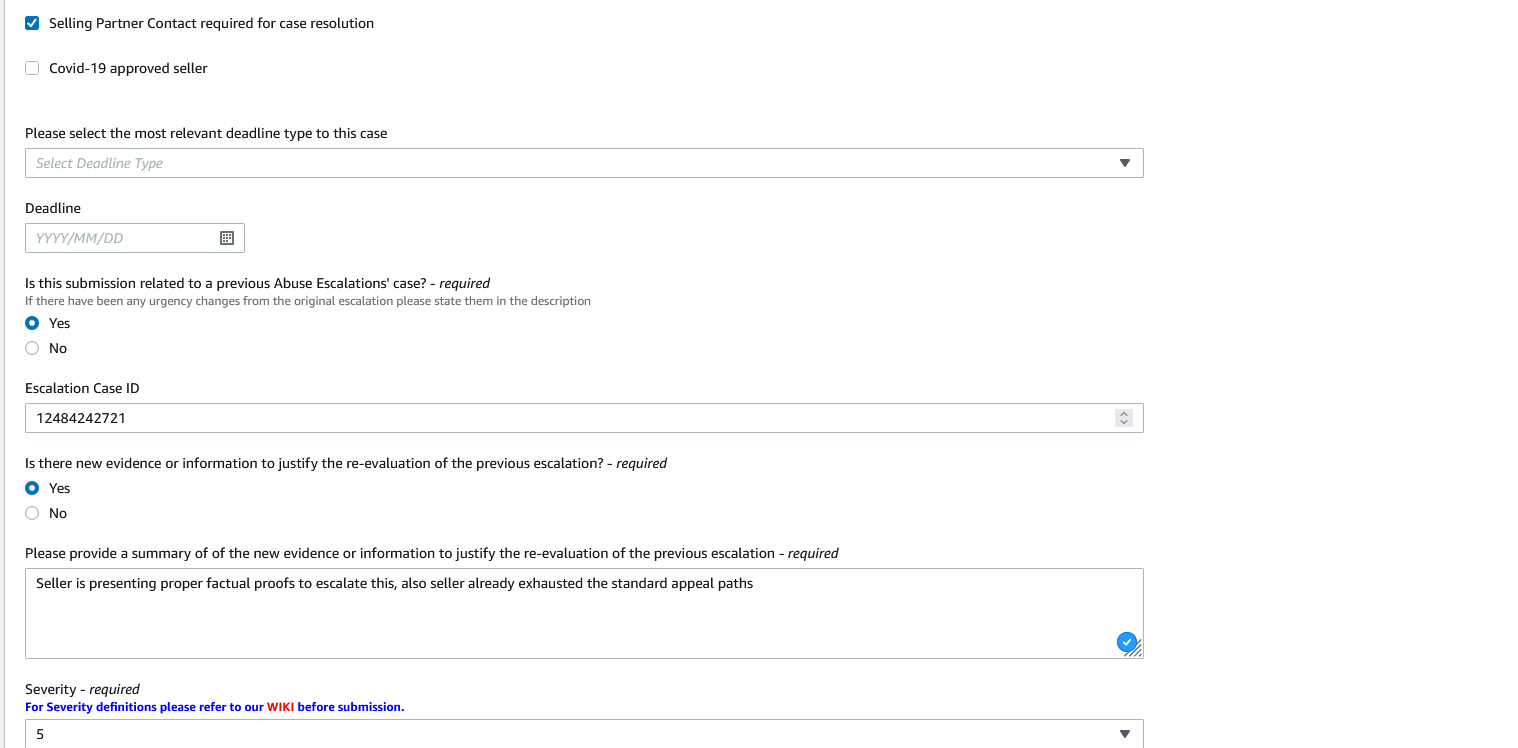Open the WIKI severity definitions link

pyautogui.click(x=280, y=707)
